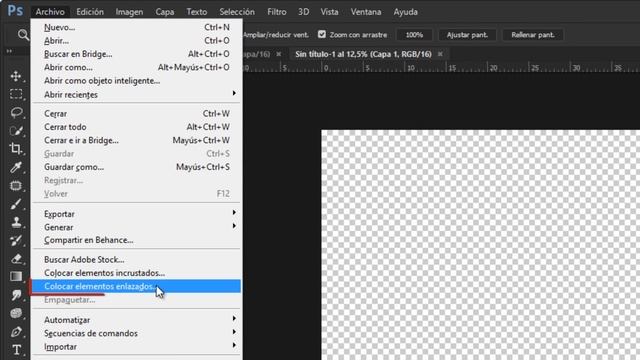Choose Guardar como... menu entry
The image size is (640, 360).
tap(136, 167)
